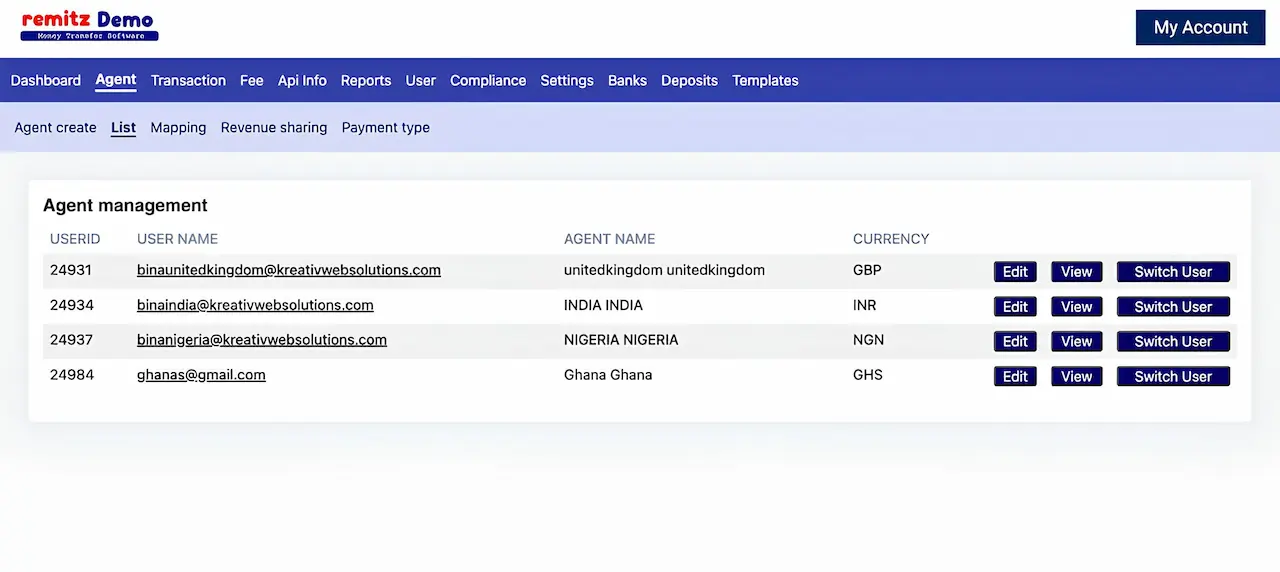
Task: Select the Fee menu item
Action: pyautogui.click(x=252, y=81)
